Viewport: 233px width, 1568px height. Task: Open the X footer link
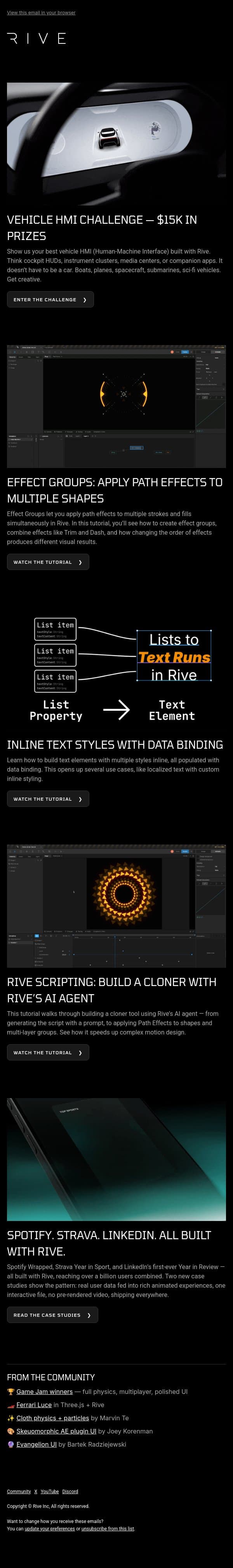tap(36, 1491)
